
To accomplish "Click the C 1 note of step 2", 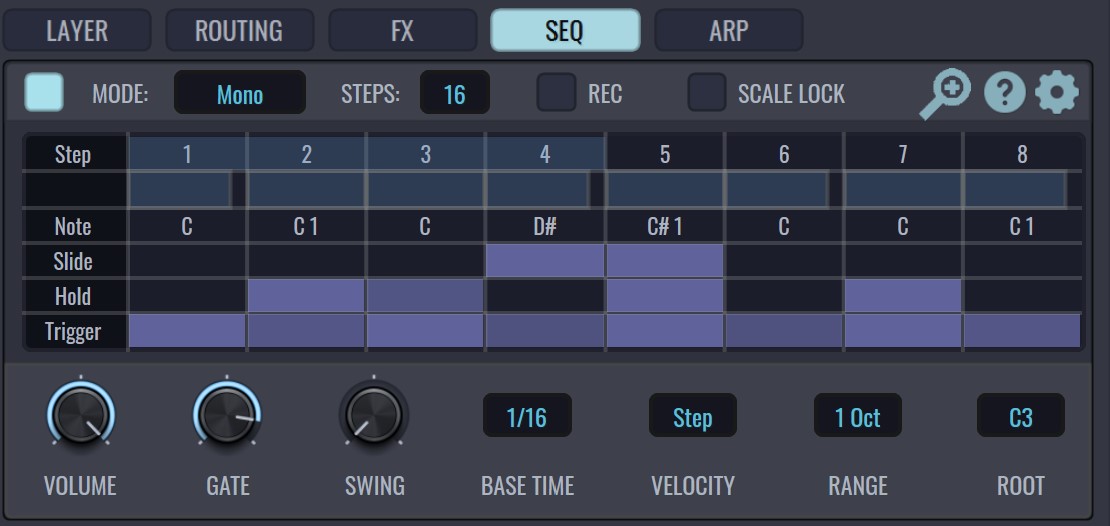I will (306, 226).
